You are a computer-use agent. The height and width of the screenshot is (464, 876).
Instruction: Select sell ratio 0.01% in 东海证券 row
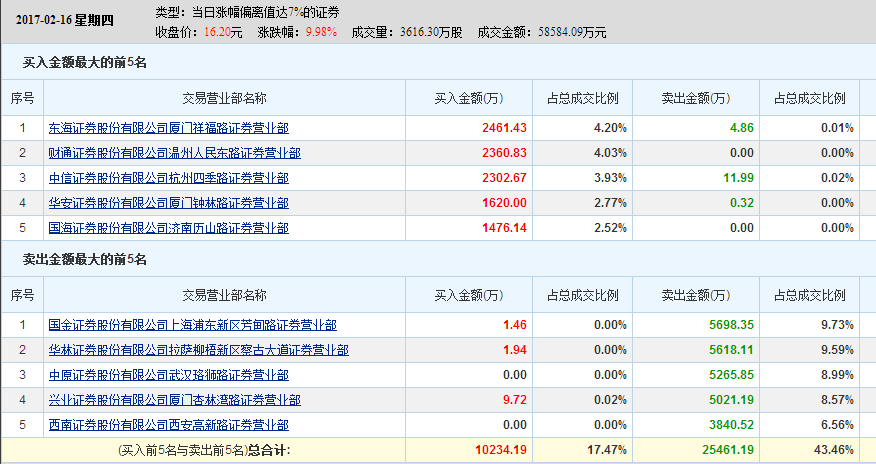837,128
